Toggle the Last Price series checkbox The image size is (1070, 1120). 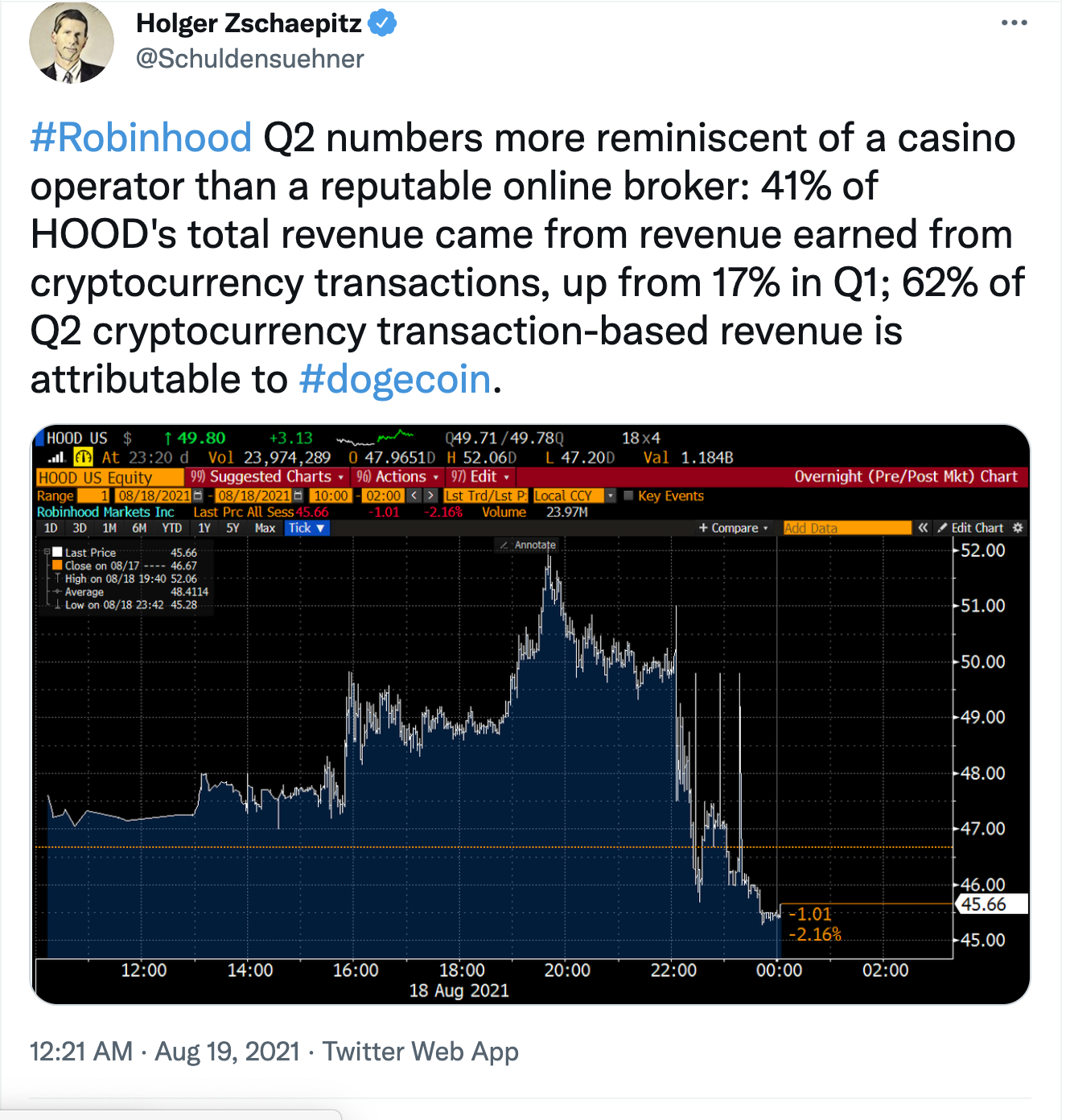(x=57, y=553)
